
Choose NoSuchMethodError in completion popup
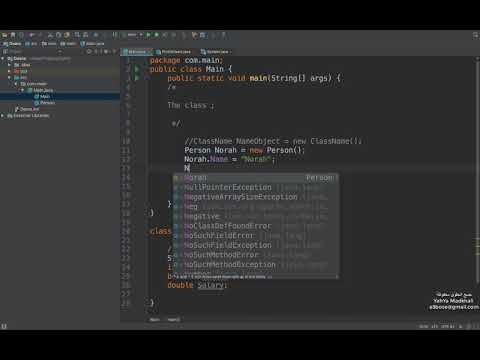point(256,255)
